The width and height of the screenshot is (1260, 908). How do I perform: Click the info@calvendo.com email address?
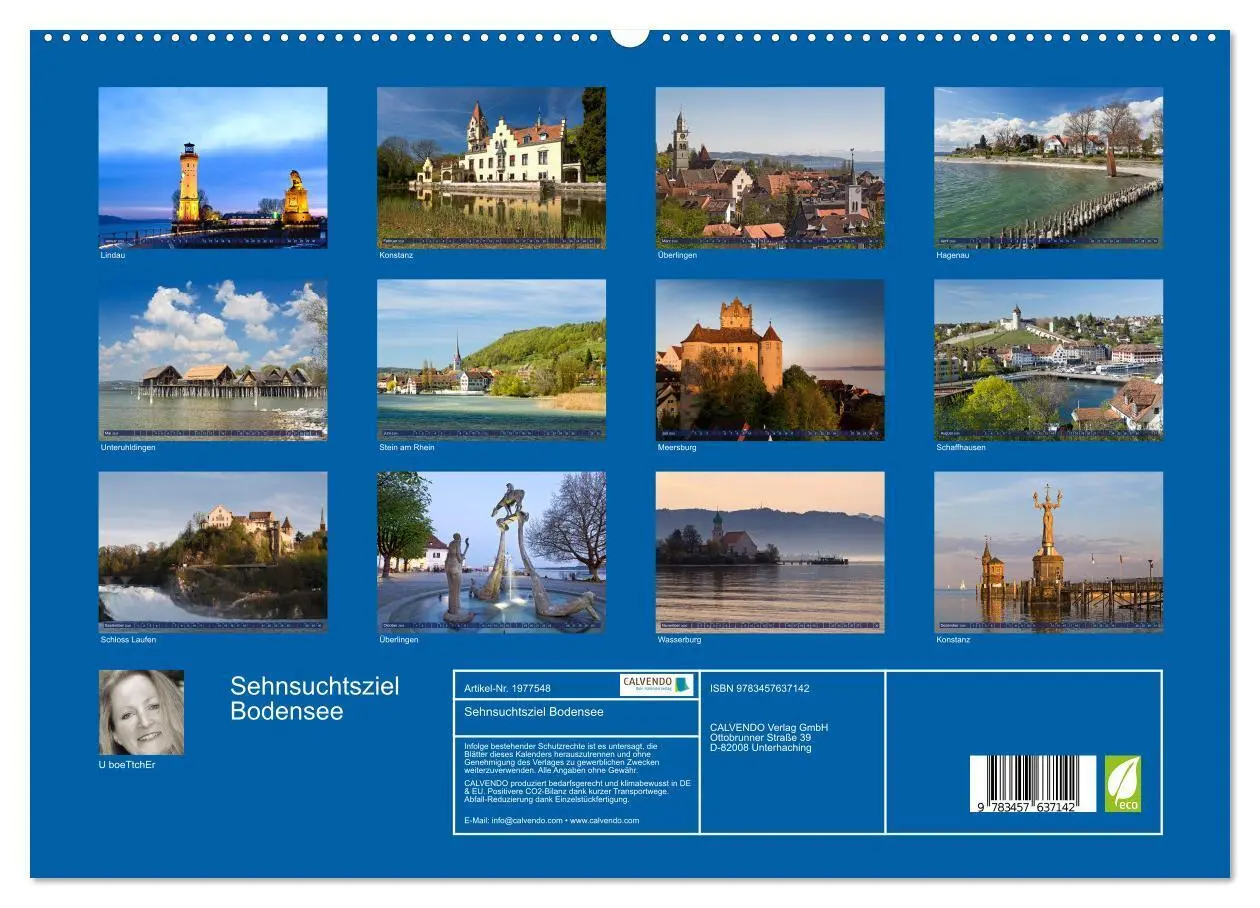(527, 820)
